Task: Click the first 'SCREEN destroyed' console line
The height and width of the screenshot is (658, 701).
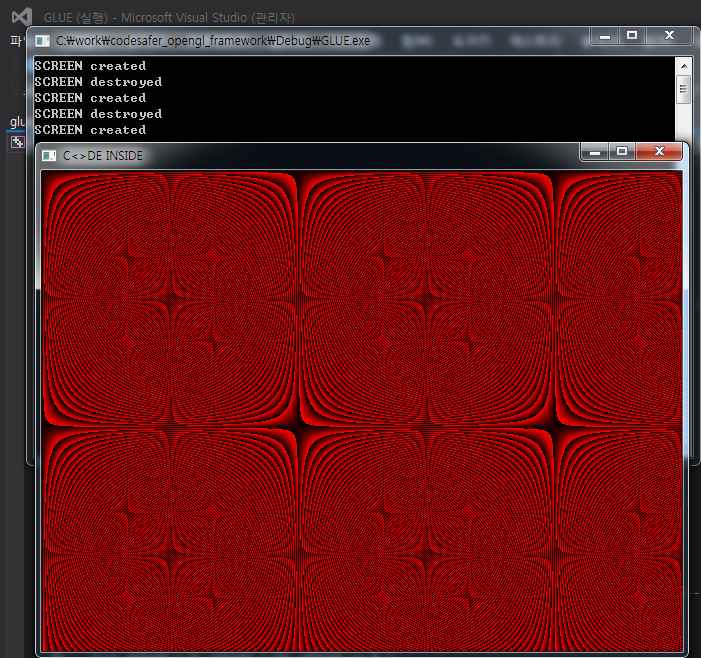Action: [x=98, y=82]
